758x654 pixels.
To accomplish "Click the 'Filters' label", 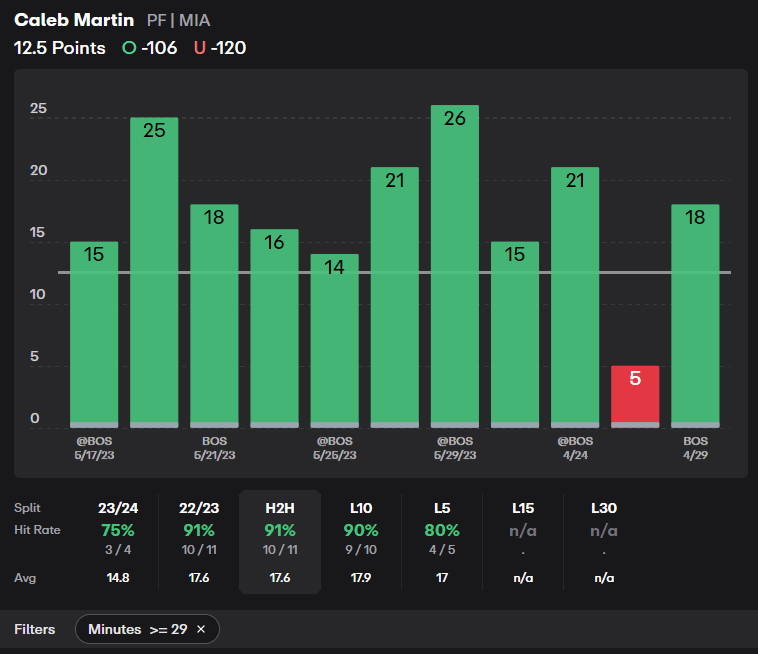I will pyautogui.click(x=35, y=629).
